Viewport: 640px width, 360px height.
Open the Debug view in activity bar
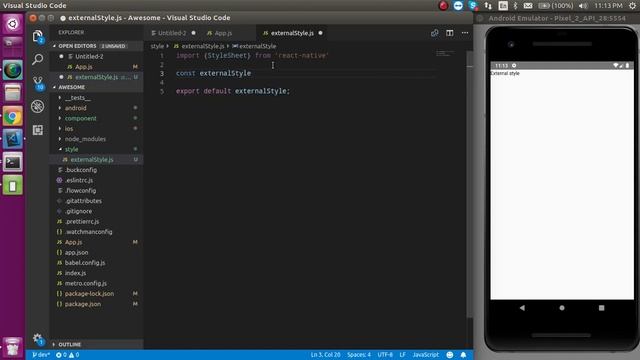38,106
